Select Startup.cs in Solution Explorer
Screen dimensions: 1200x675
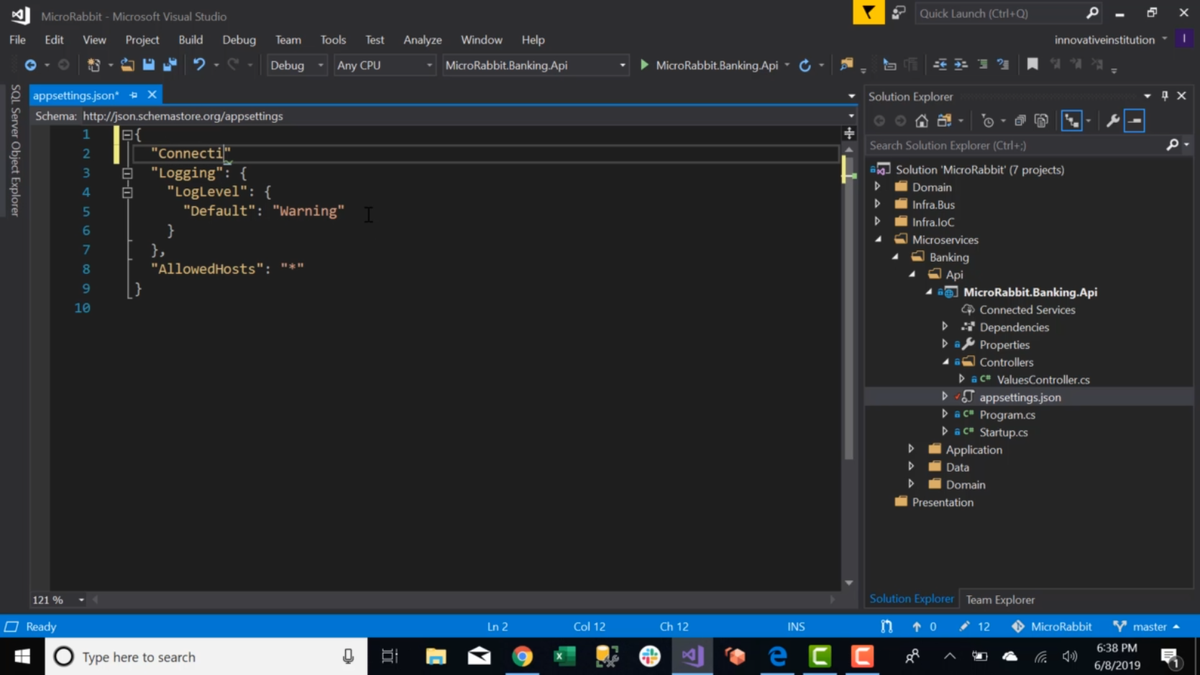[x=1003, y=432]
